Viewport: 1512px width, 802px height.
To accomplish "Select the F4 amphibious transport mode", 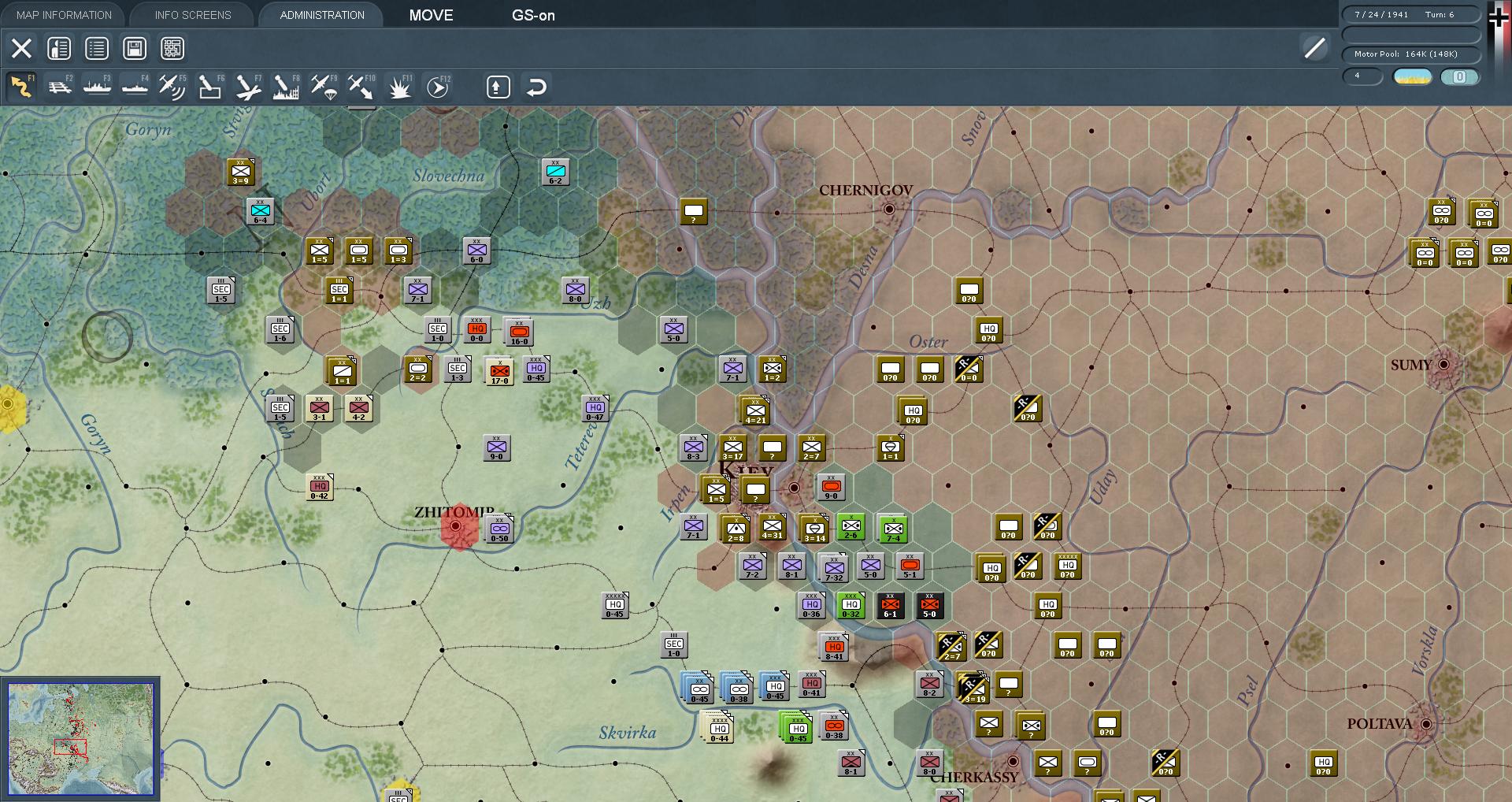I will click(135, 87).
